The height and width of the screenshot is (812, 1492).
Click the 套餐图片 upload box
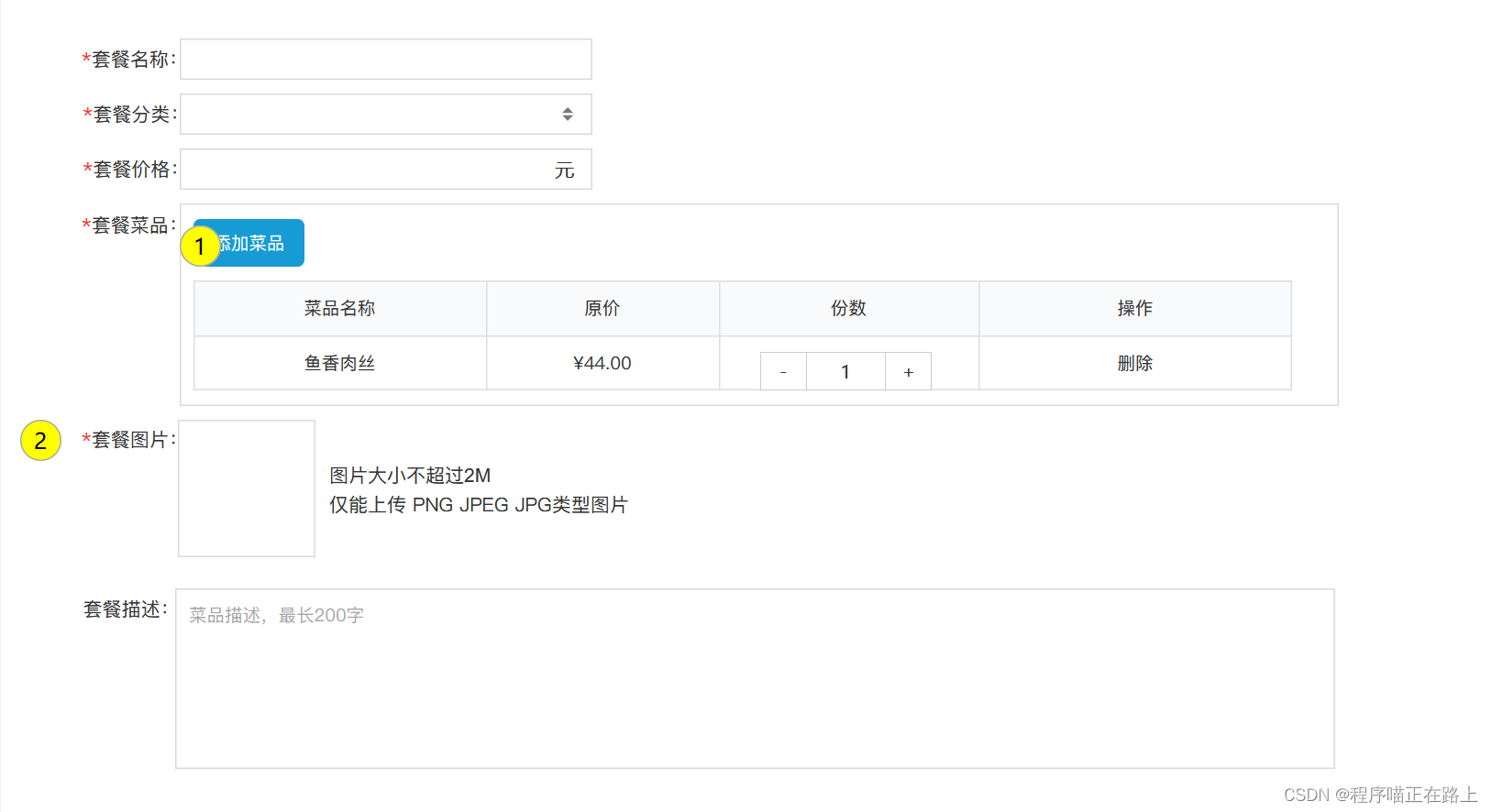[247, 488]
